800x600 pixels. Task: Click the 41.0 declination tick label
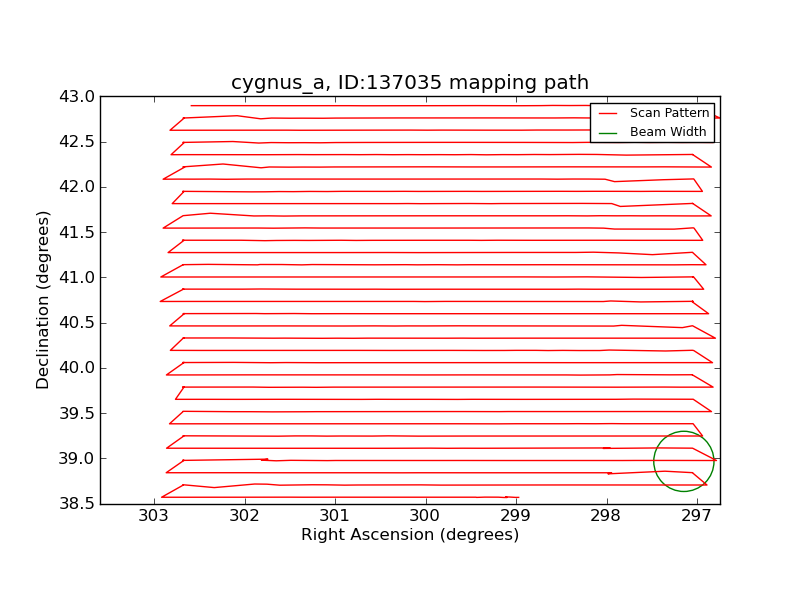pyautogui.click(x=77, y=278)
